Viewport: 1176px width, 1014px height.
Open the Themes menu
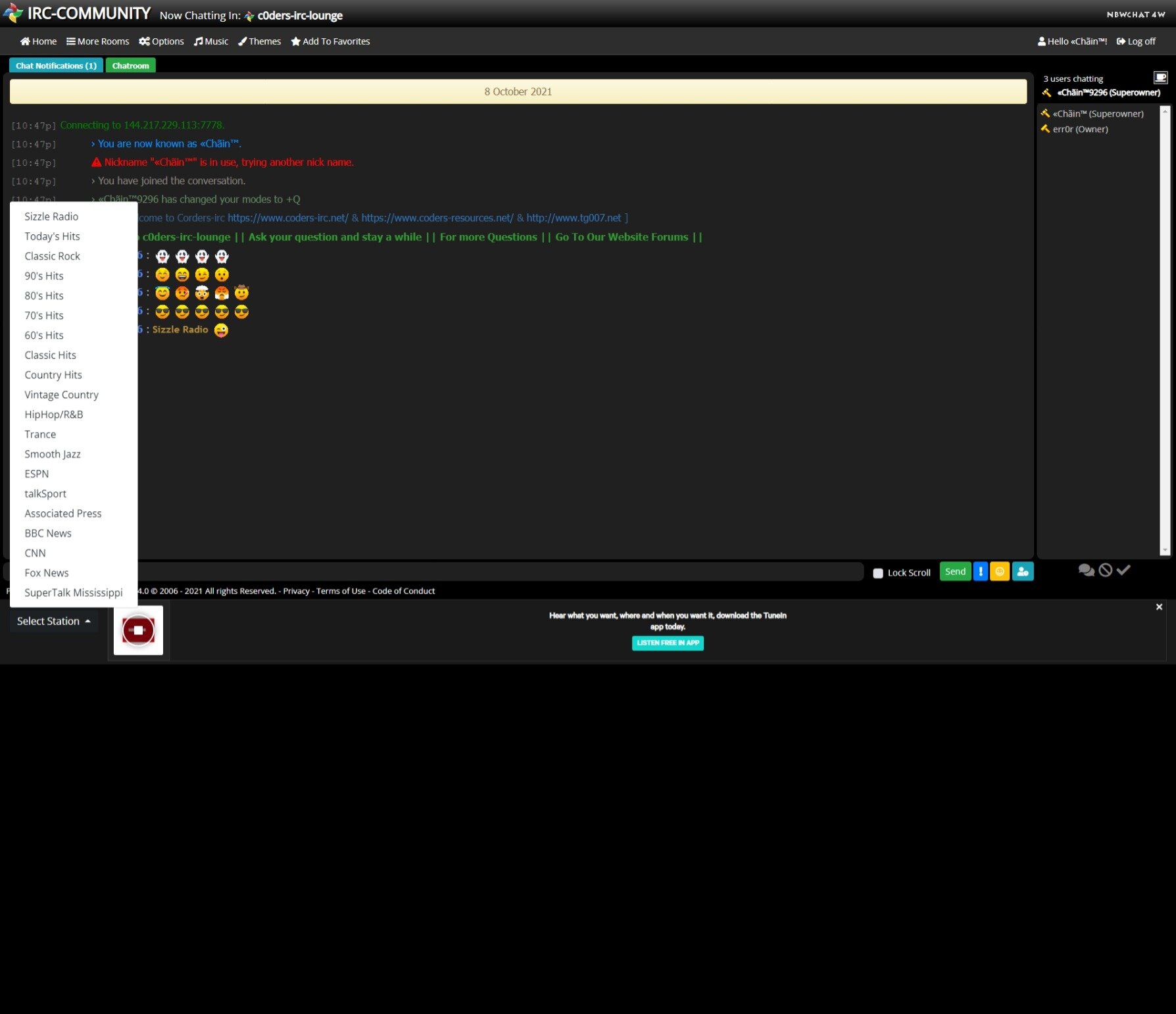[x=259, y=41]
